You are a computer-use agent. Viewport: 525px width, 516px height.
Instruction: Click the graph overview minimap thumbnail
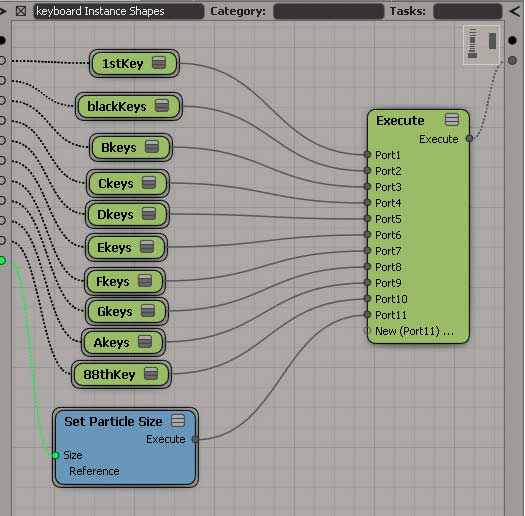pyautogui.click(x=482, y=45)
